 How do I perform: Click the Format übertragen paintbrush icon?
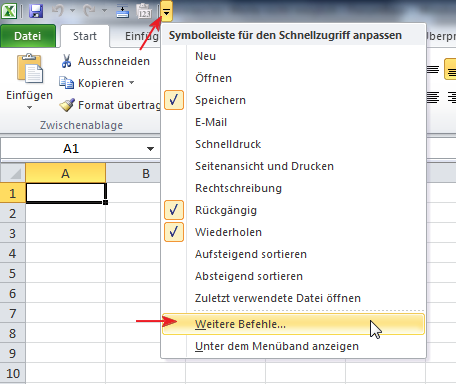(x=67, y=105)
